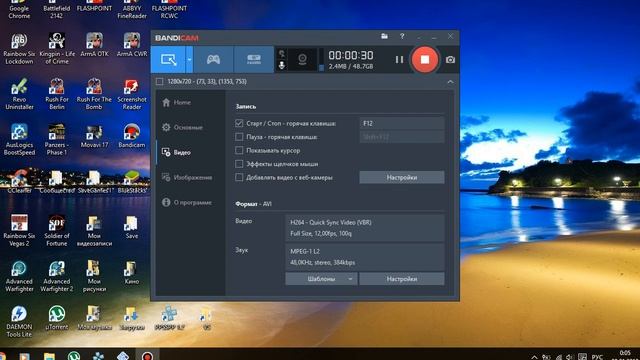The width and height of the screenshot is (640, 360).
Task: Open the BlueStacks desktop icon
Action: pos(131,182)
